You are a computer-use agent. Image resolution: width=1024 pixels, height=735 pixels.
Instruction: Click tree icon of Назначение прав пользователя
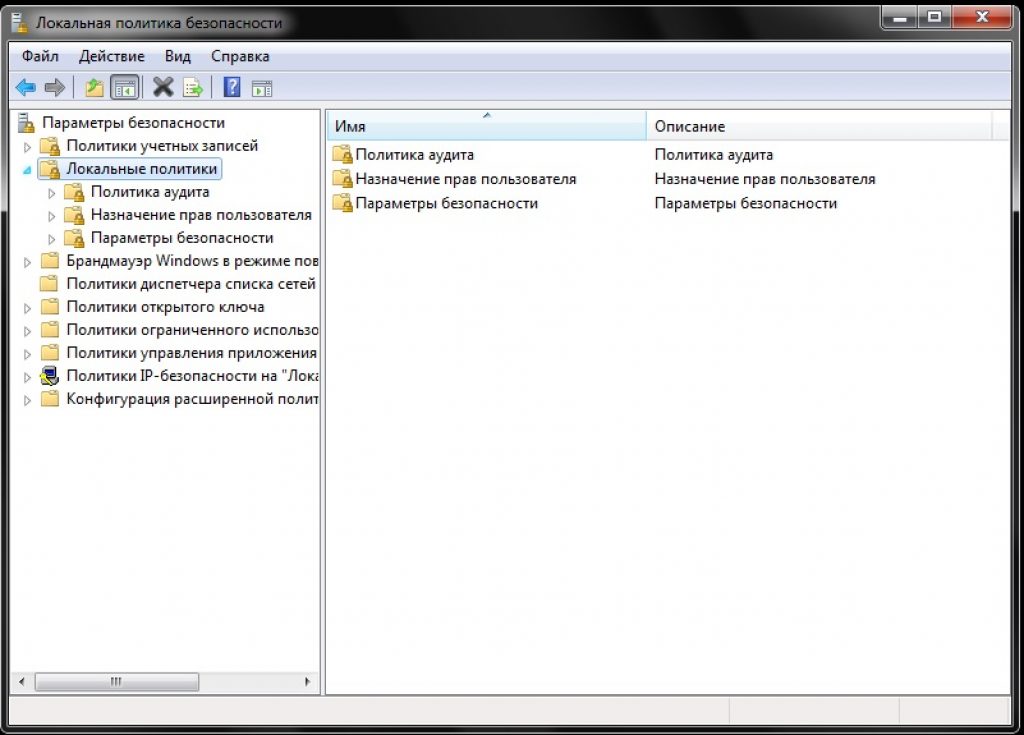pos(74,215)
